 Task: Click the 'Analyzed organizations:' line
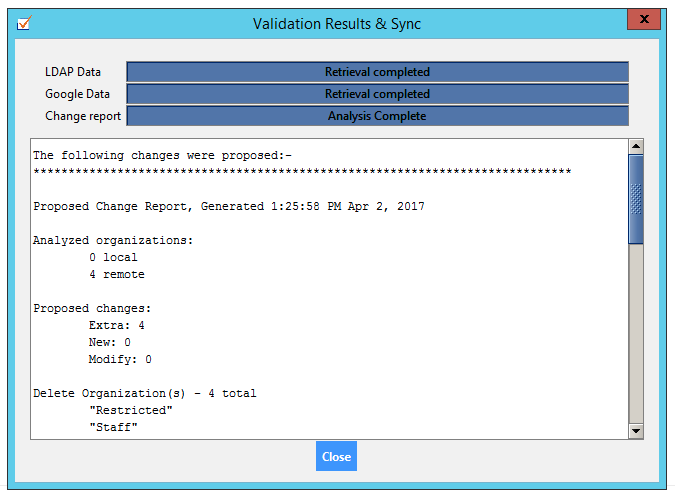click(x=113, y=241)
